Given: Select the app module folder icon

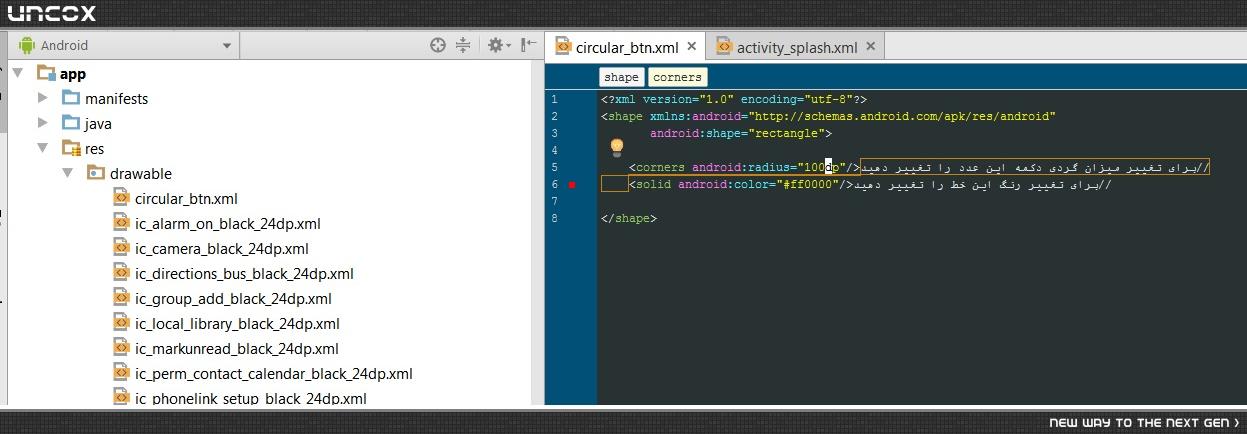Looking at the screenshot, I should pos(46,73).
